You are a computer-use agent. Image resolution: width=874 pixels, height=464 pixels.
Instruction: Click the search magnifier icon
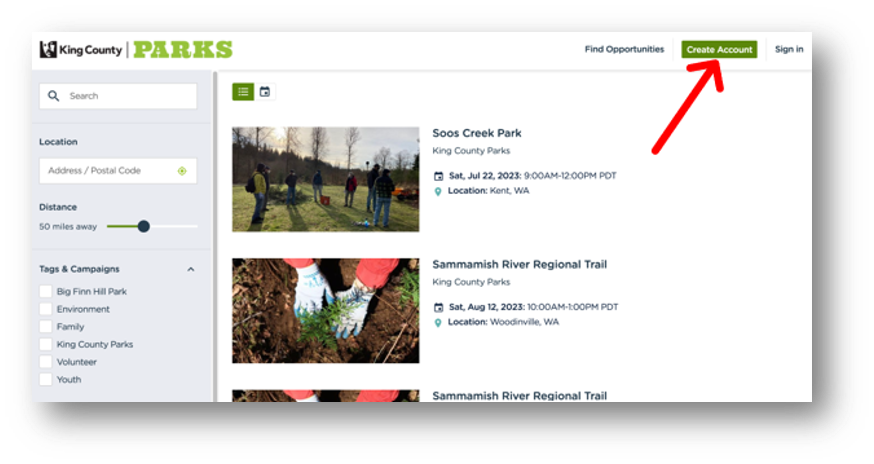(x=54, y=96)
